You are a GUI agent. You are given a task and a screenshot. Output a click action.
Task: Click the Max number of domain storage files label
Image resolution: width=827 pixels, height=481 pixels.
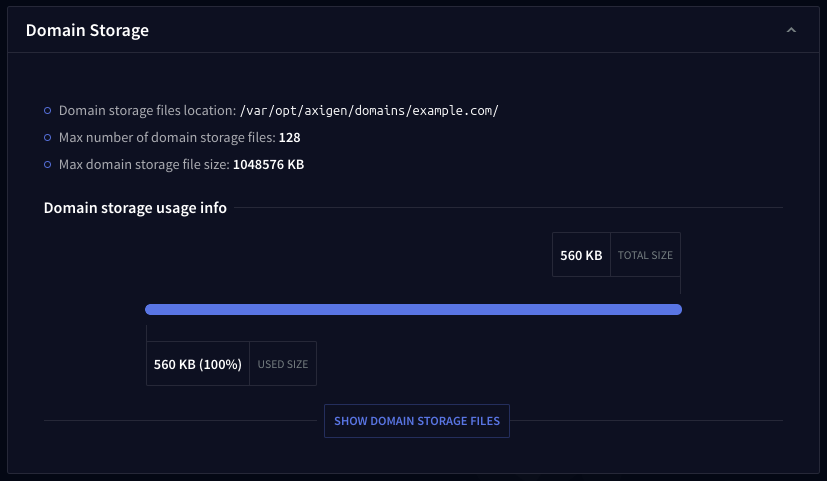(x=167, y=137)
